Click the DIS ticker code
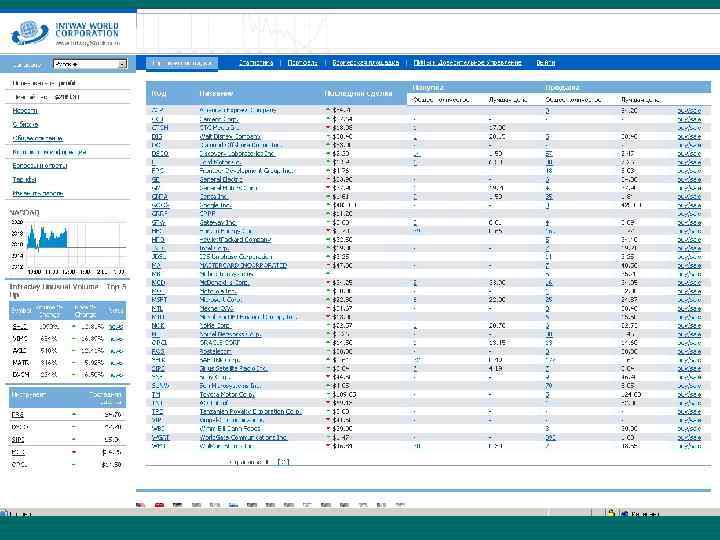This screenshot has width=720, height=540. [157, 136]
